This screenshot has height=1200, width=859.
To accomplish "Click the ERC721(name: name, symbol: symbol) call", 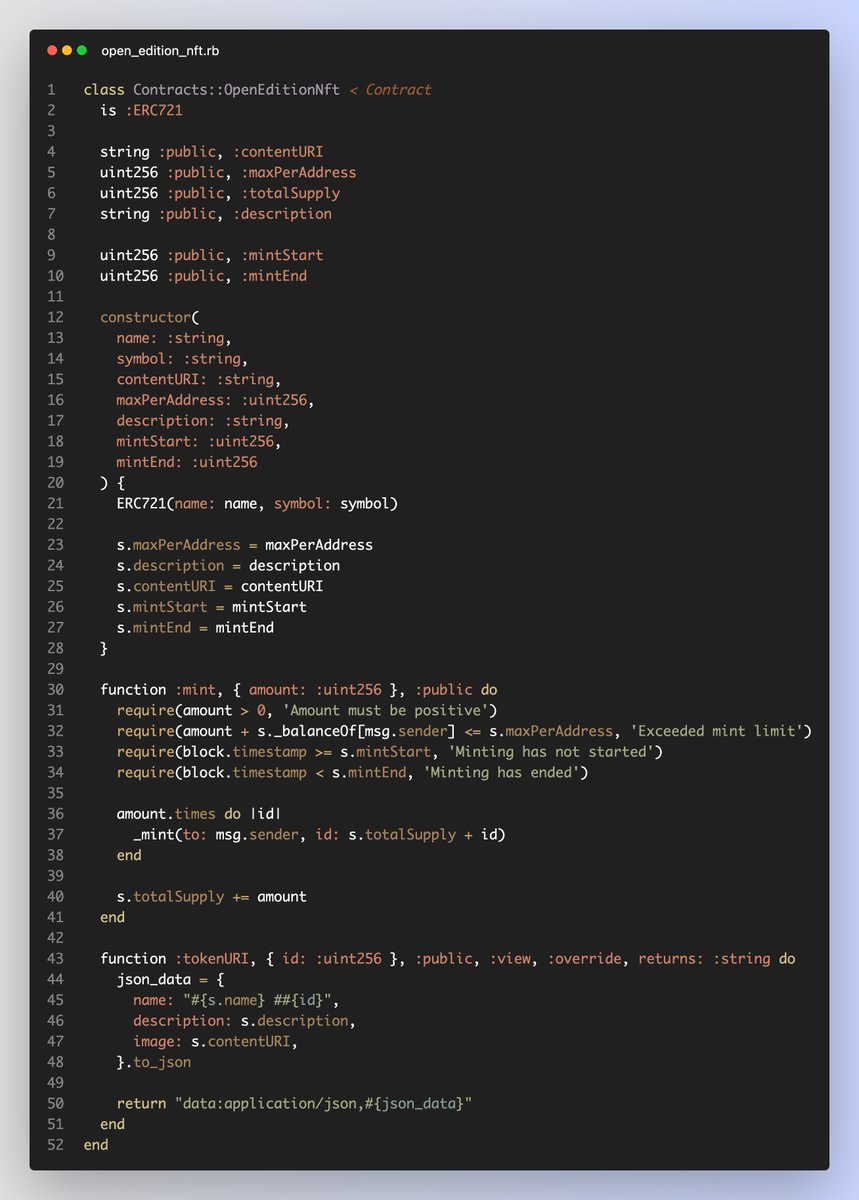I will [257, 503].
